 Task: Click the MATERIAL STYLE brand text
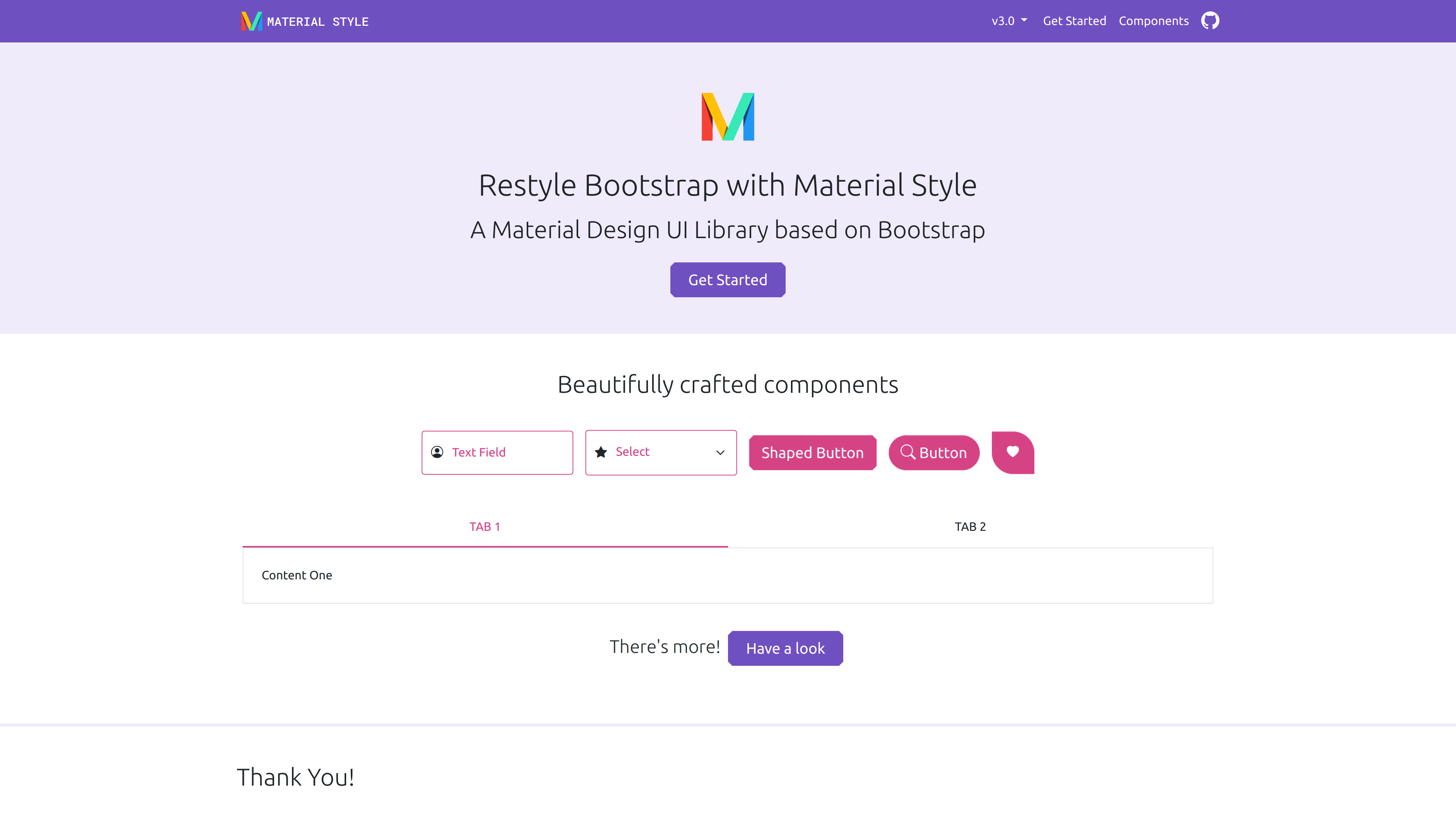tap(318, 22)
